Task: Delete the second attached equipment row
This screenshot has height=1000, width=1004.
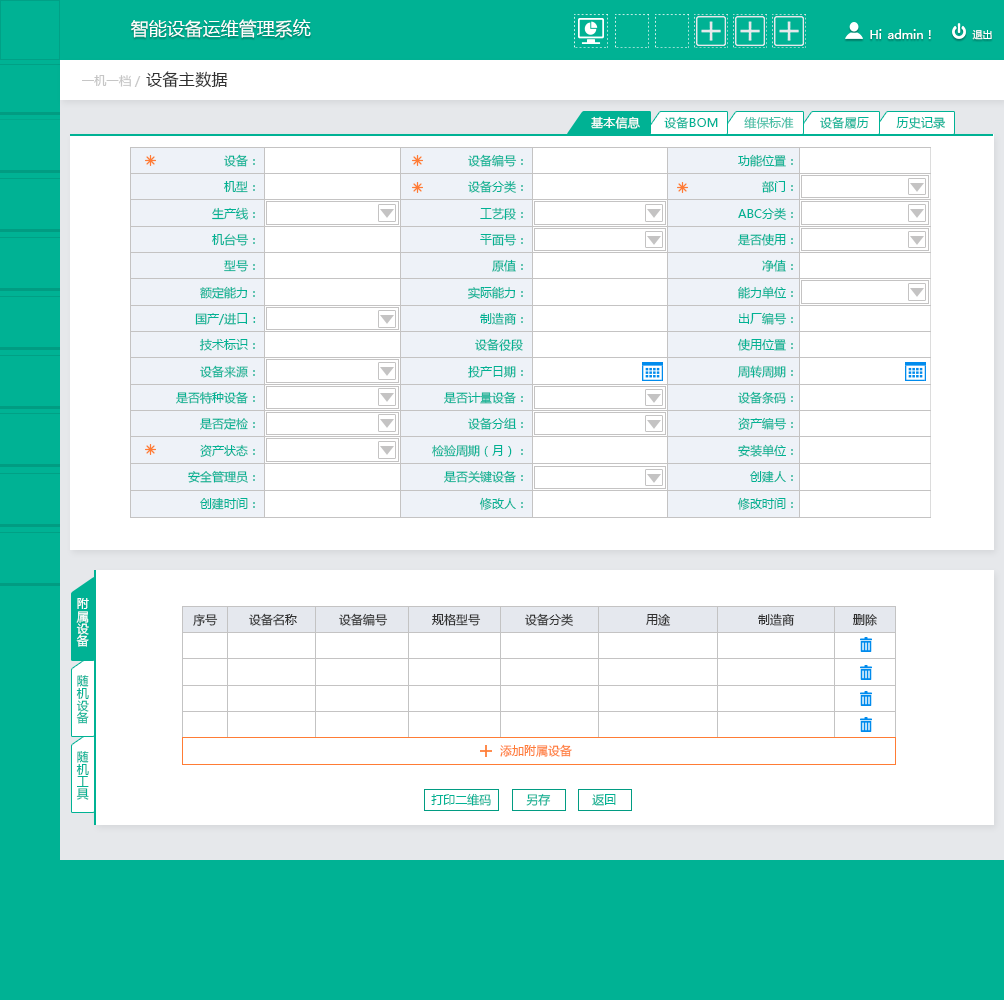Action: 865,673
